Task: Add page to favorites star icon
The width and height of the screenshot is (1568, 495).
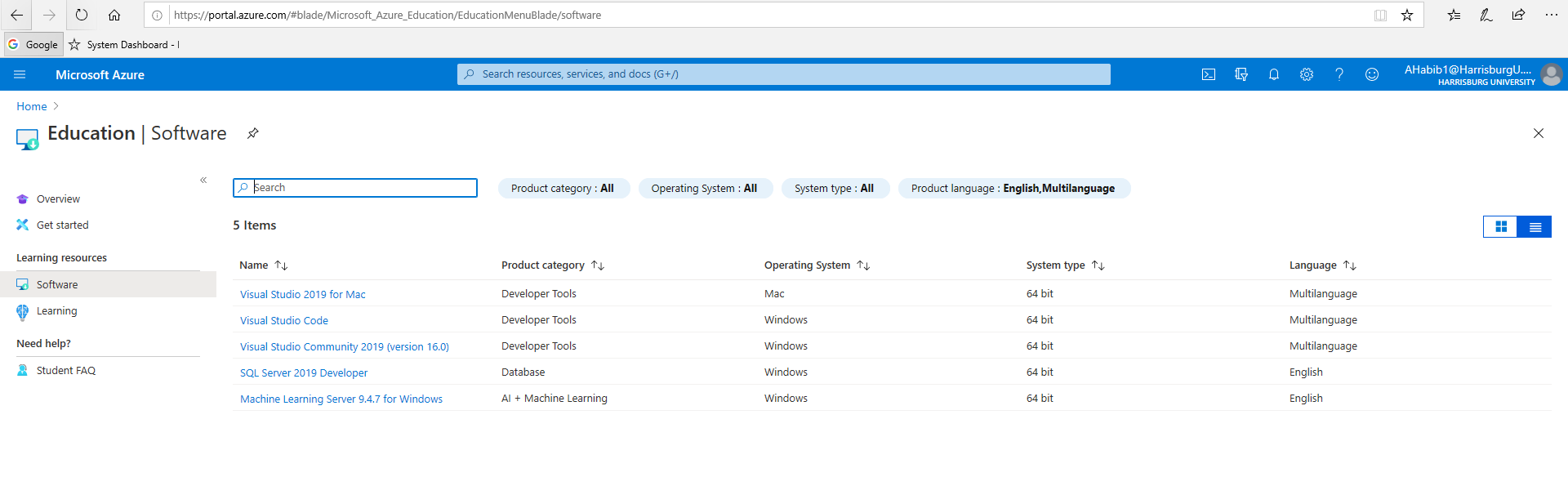Action: click(x=1407, y=15)
